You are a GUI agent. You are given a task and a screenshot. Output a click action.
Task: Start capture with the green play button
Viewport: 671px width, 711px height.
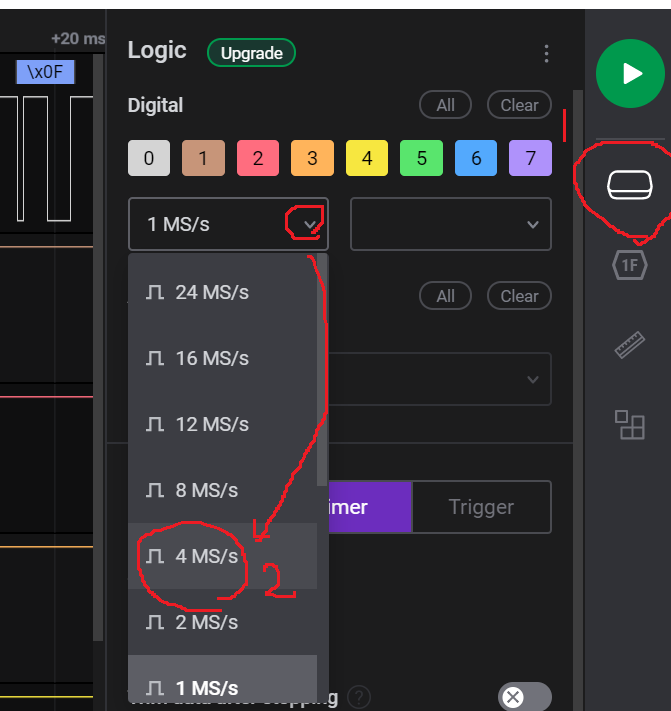[630, 73]
